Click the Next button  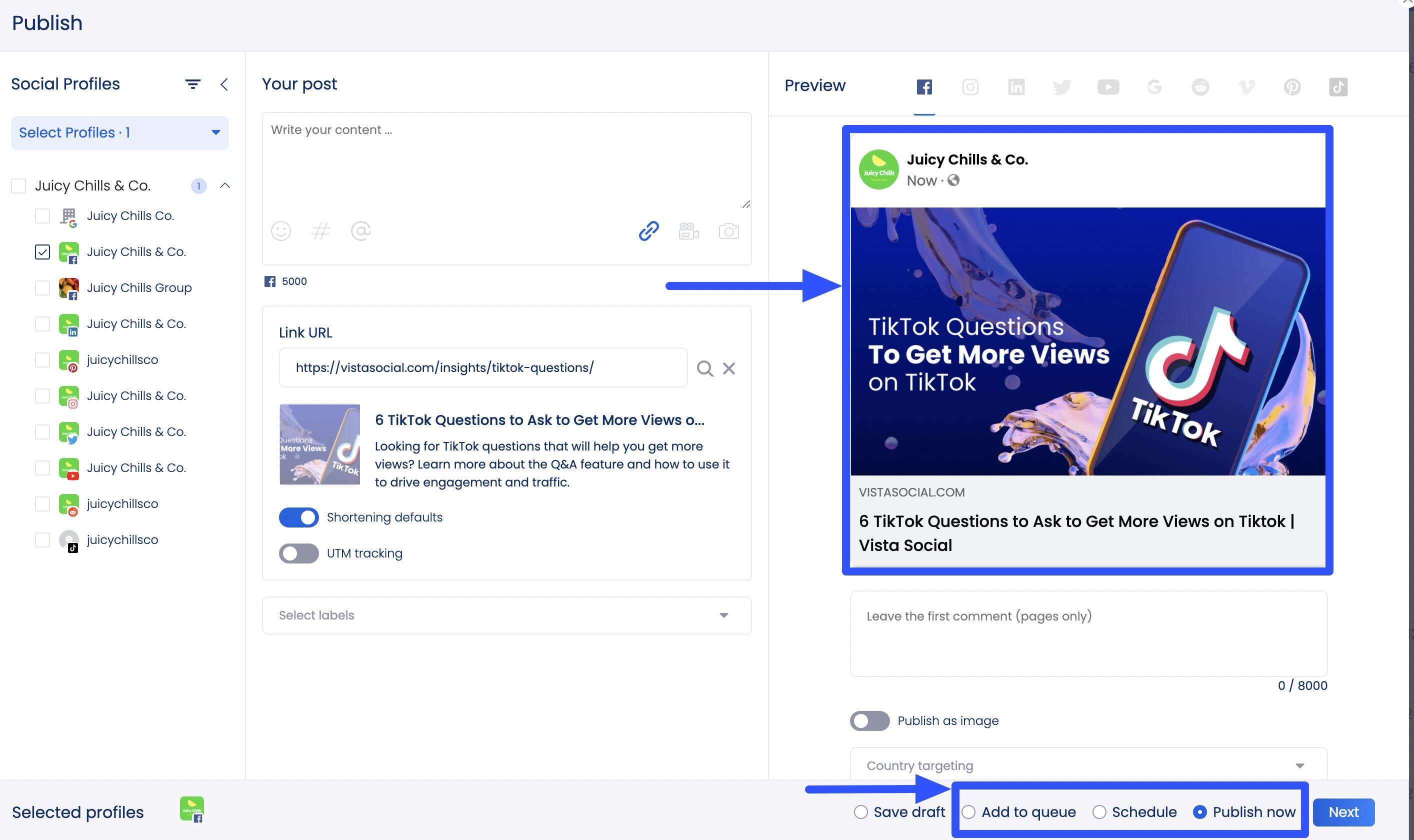click(x=1344, y=811)
